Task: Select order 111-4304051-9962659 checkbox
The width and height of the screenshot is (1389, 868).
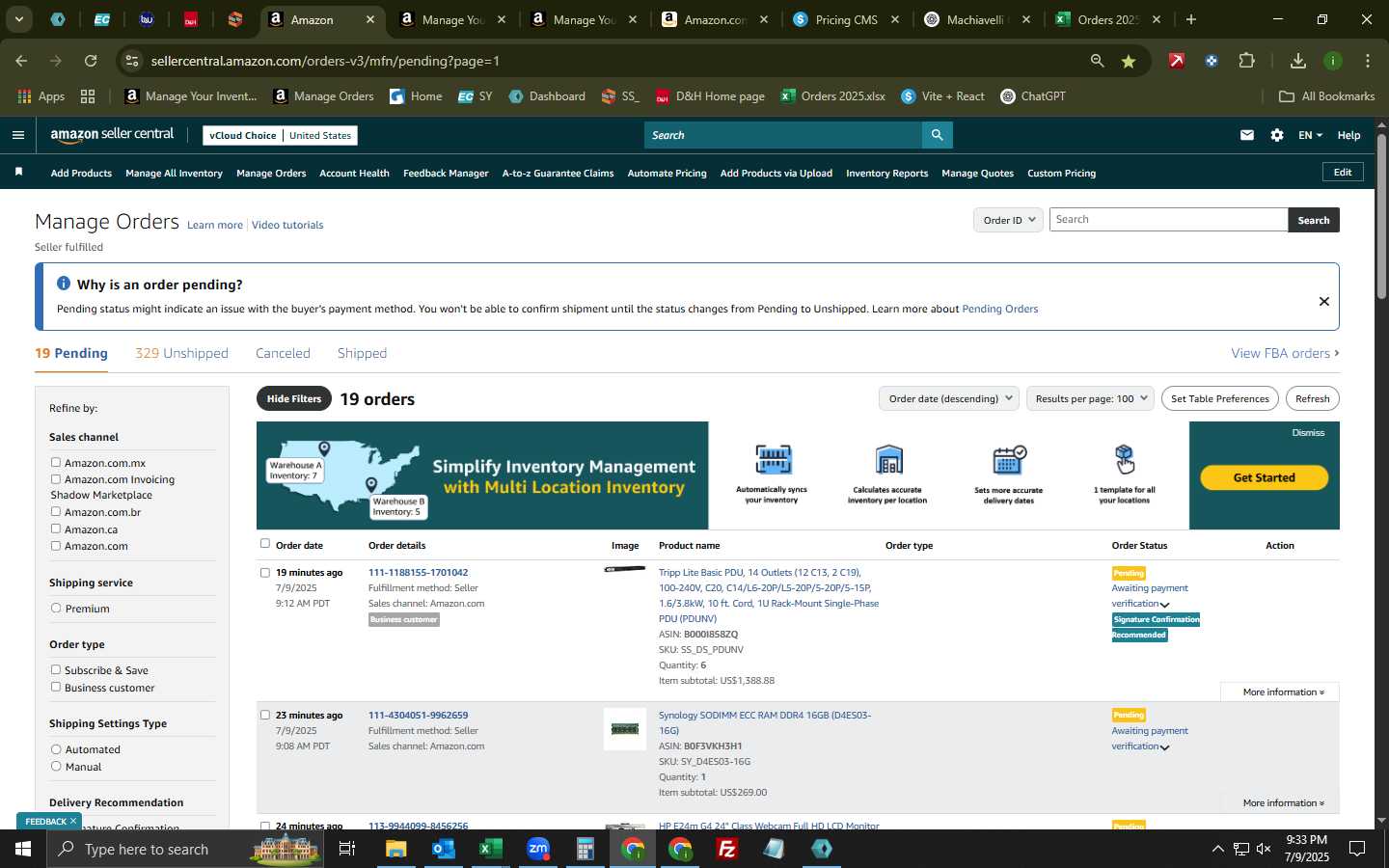Action: (x=265, y=715)
